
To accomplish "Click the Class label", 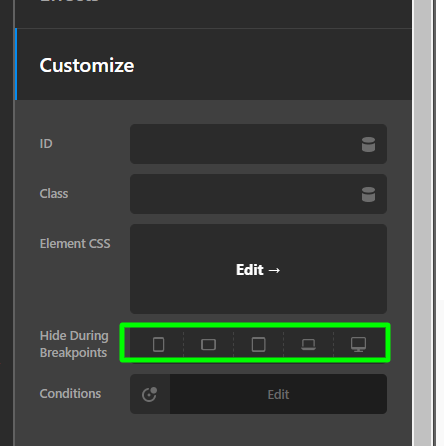I will [54, 194].
